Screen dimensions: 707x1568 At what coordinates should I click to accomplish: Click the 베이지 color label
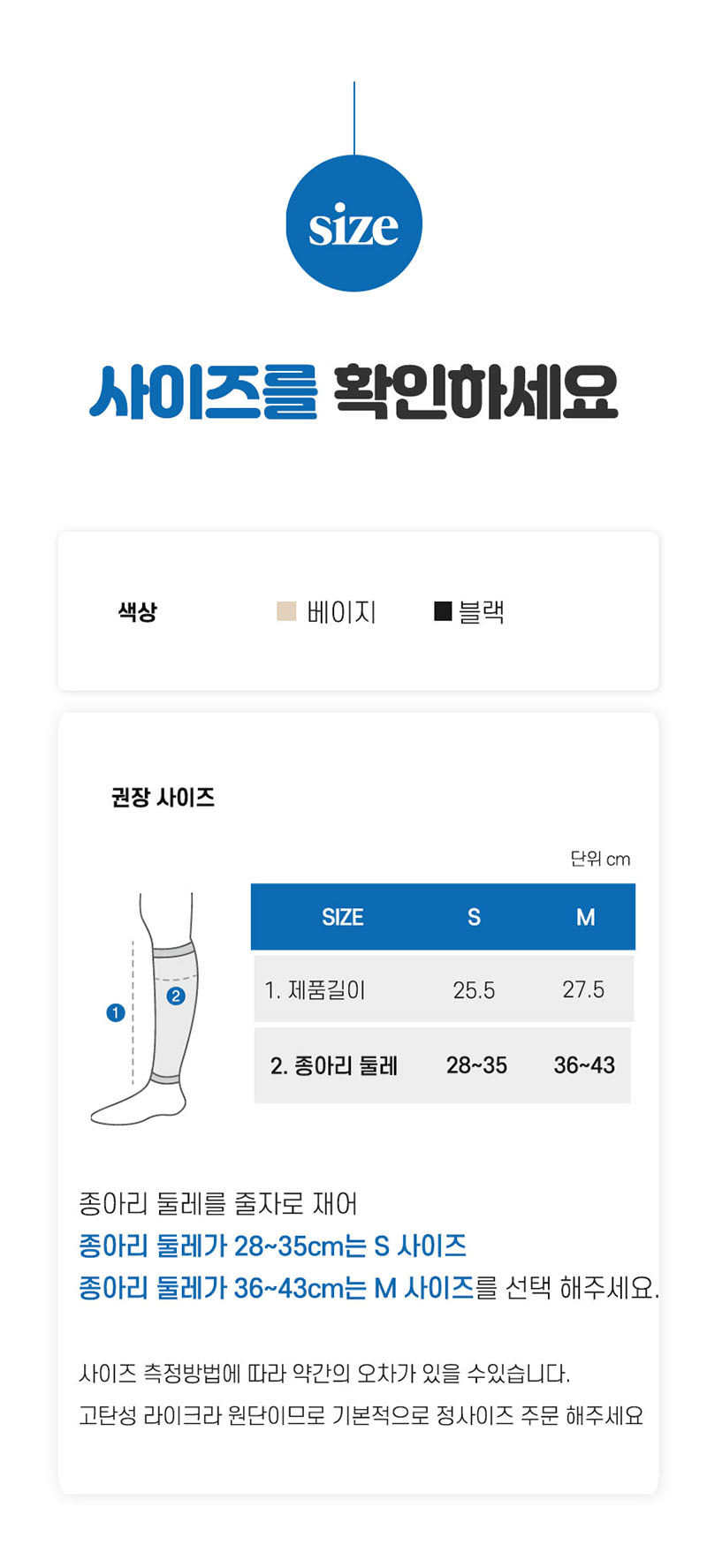341,611
